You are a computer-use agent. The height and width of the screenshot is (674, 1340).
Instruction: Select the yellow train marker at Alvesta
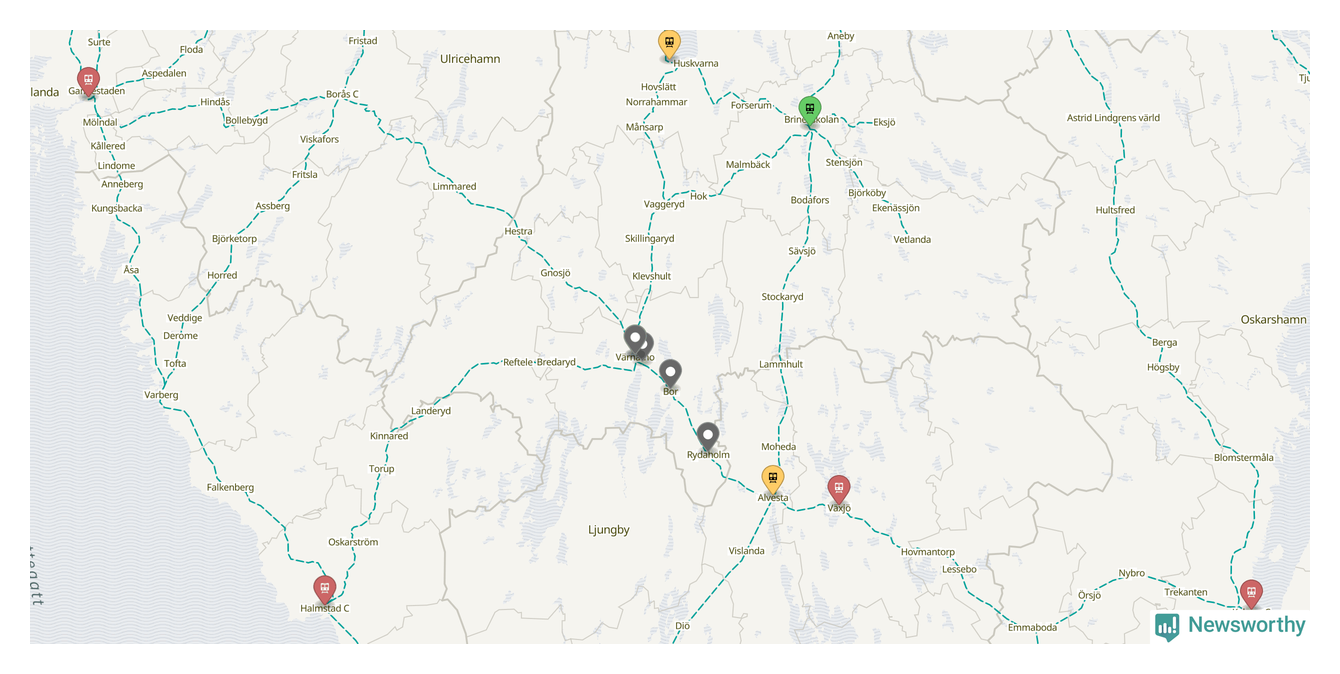coord(773,480)
